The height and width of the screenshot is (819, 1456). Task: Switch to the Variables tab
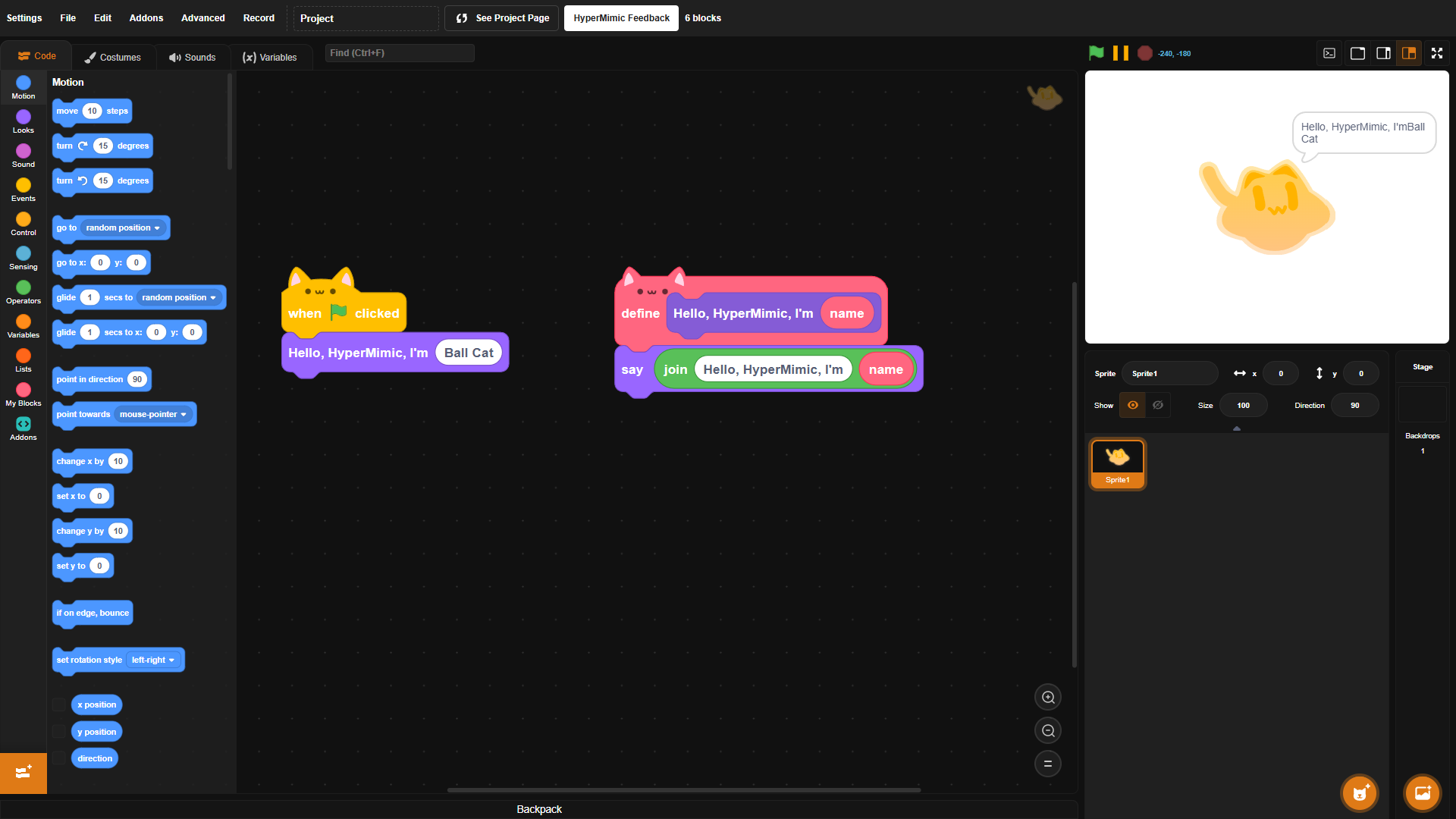pyautogui.click(x=270, y=57)
